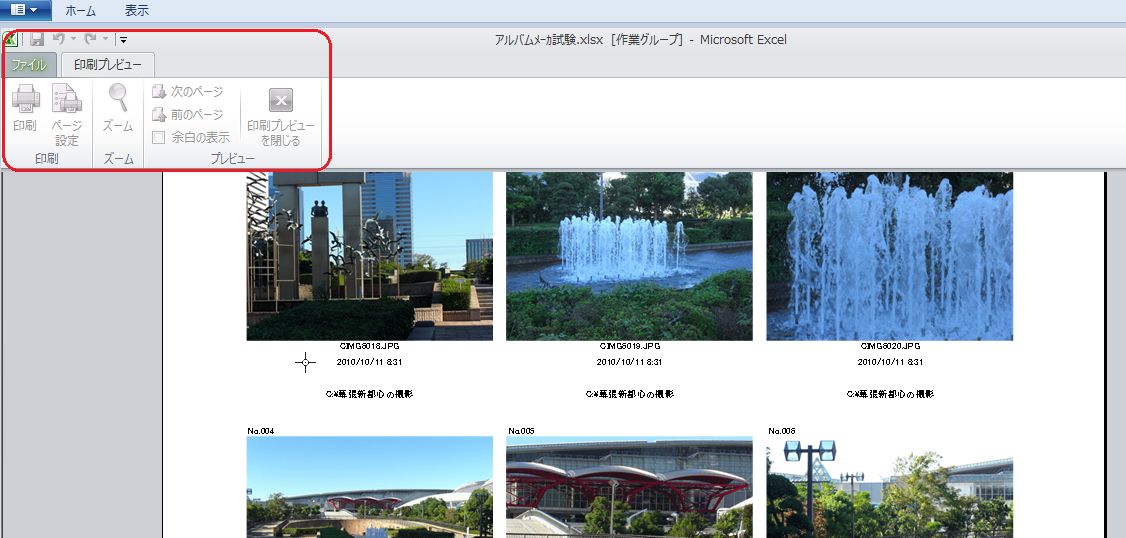Click the Excel logo icon in title bar
1126x538 pixels.
point(10,39)
